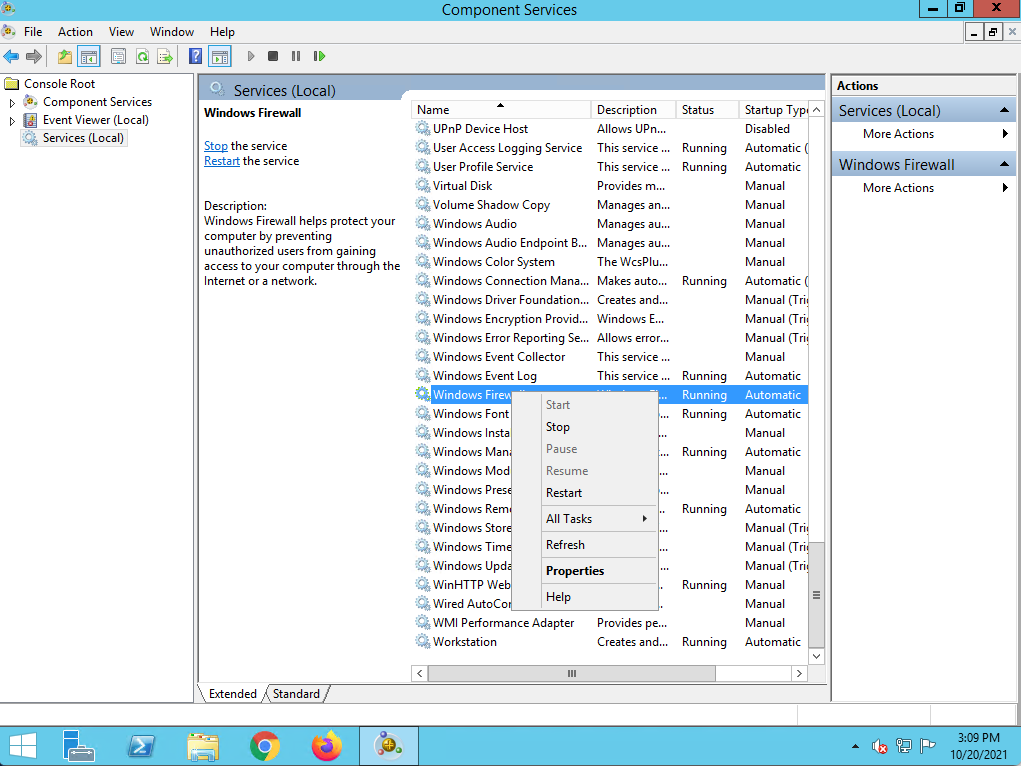Sort services by the Name column header
Screen dimensions: 1021x766
(501, 110)
